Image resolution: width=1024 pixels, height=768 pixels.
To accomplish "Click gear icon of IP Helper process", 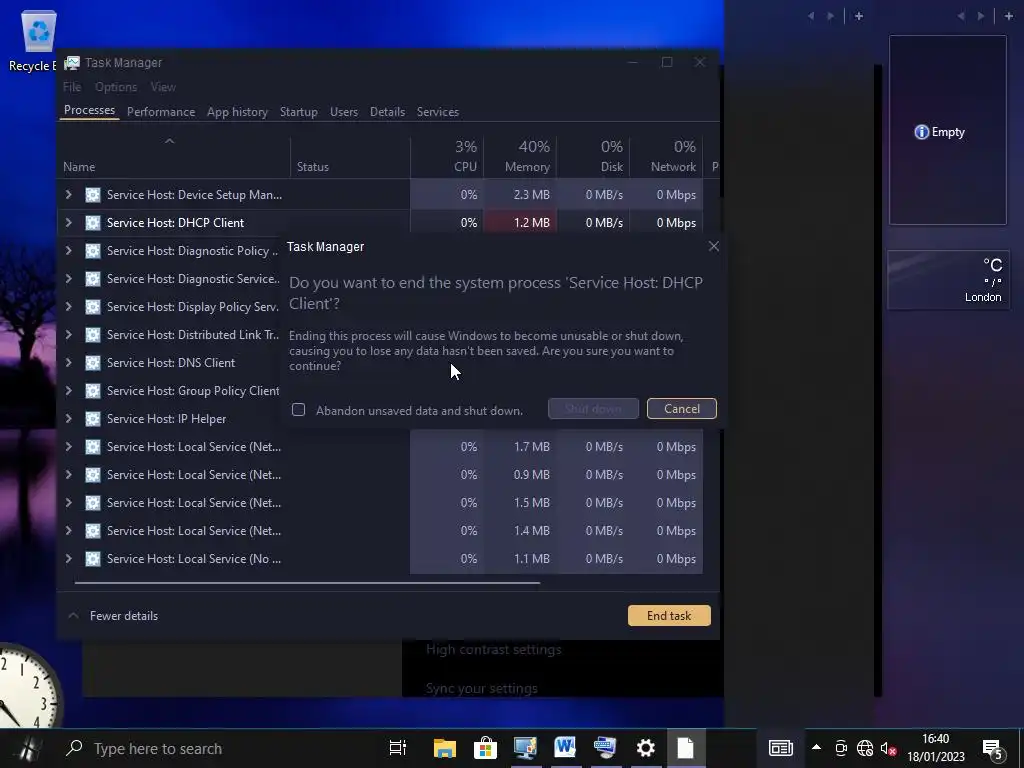I will pyautogui.click(x=93, y=419).
